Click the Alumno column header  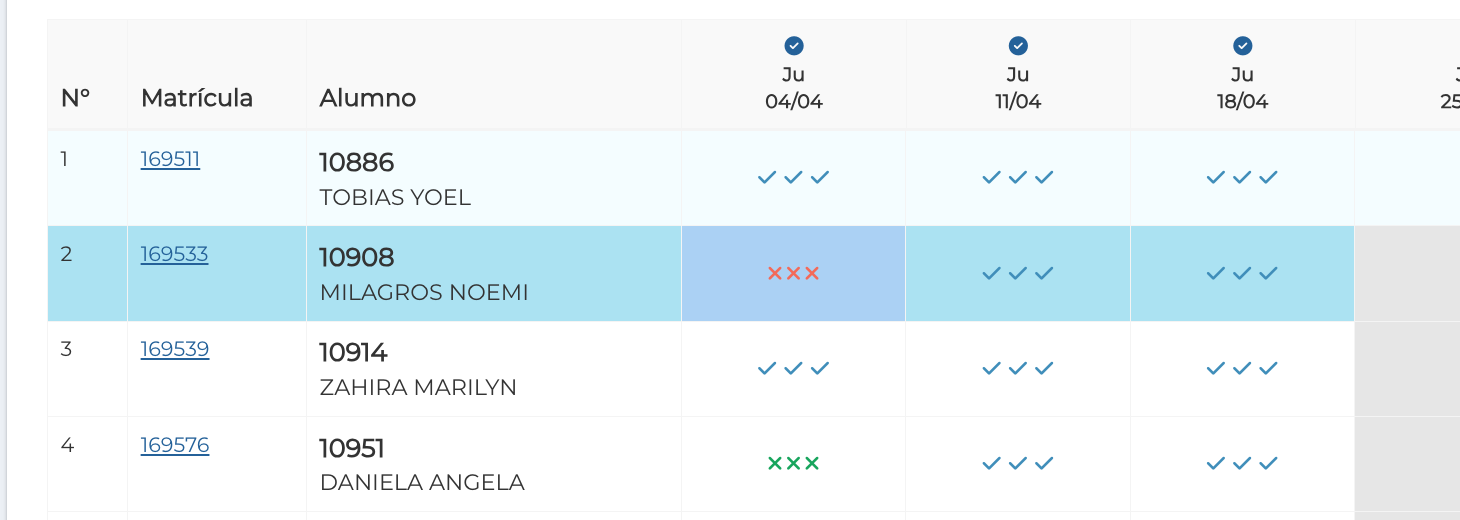click(x=367, y=98)
